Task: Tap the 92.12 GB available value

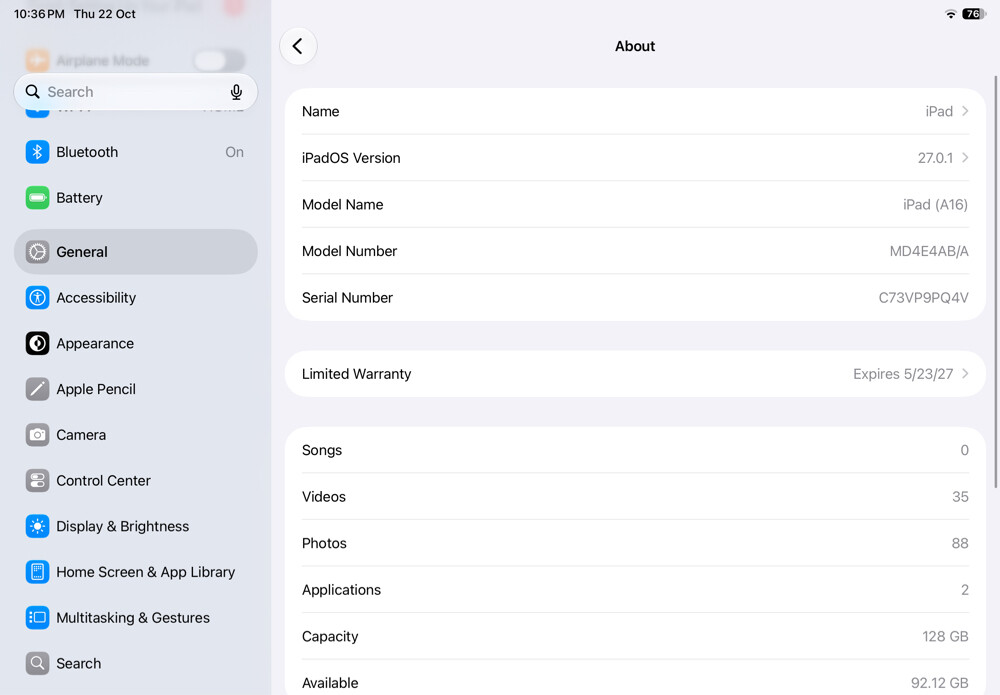Action: coord(939,683)
